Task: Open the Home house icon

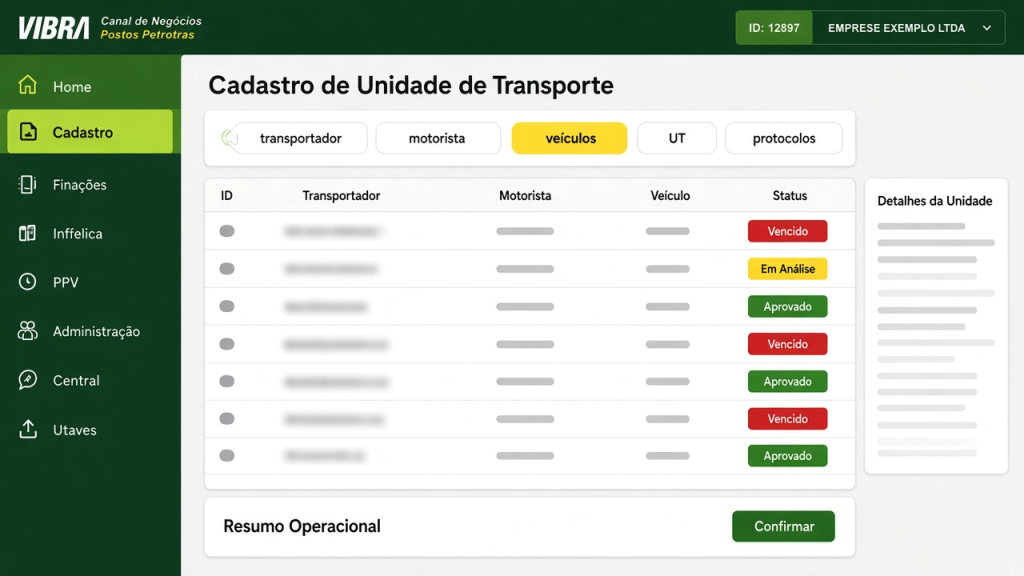Action: [x=27, y=85]
